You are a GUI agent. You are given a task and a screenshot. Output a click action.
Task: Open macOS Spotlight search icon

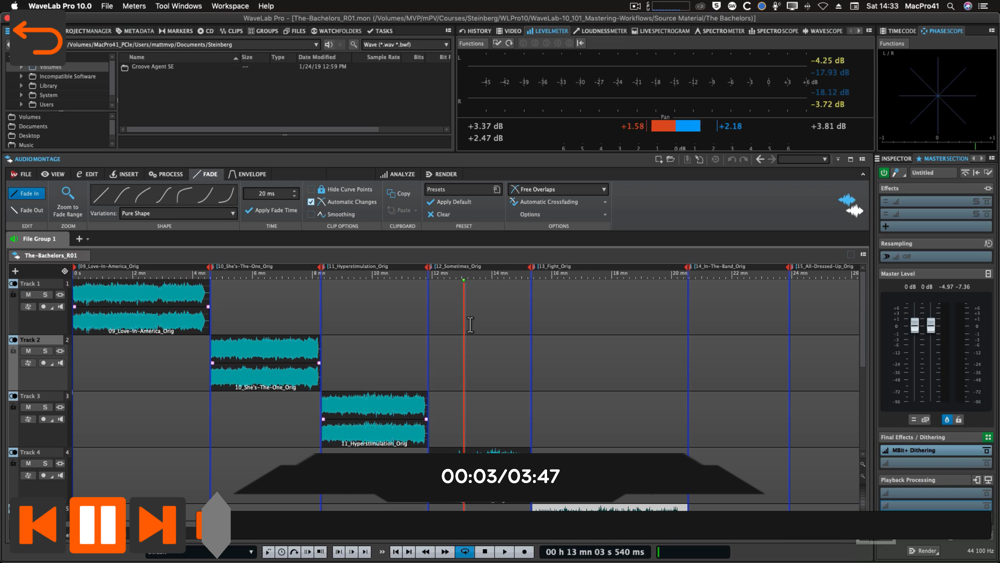click(x=950, y=6)
